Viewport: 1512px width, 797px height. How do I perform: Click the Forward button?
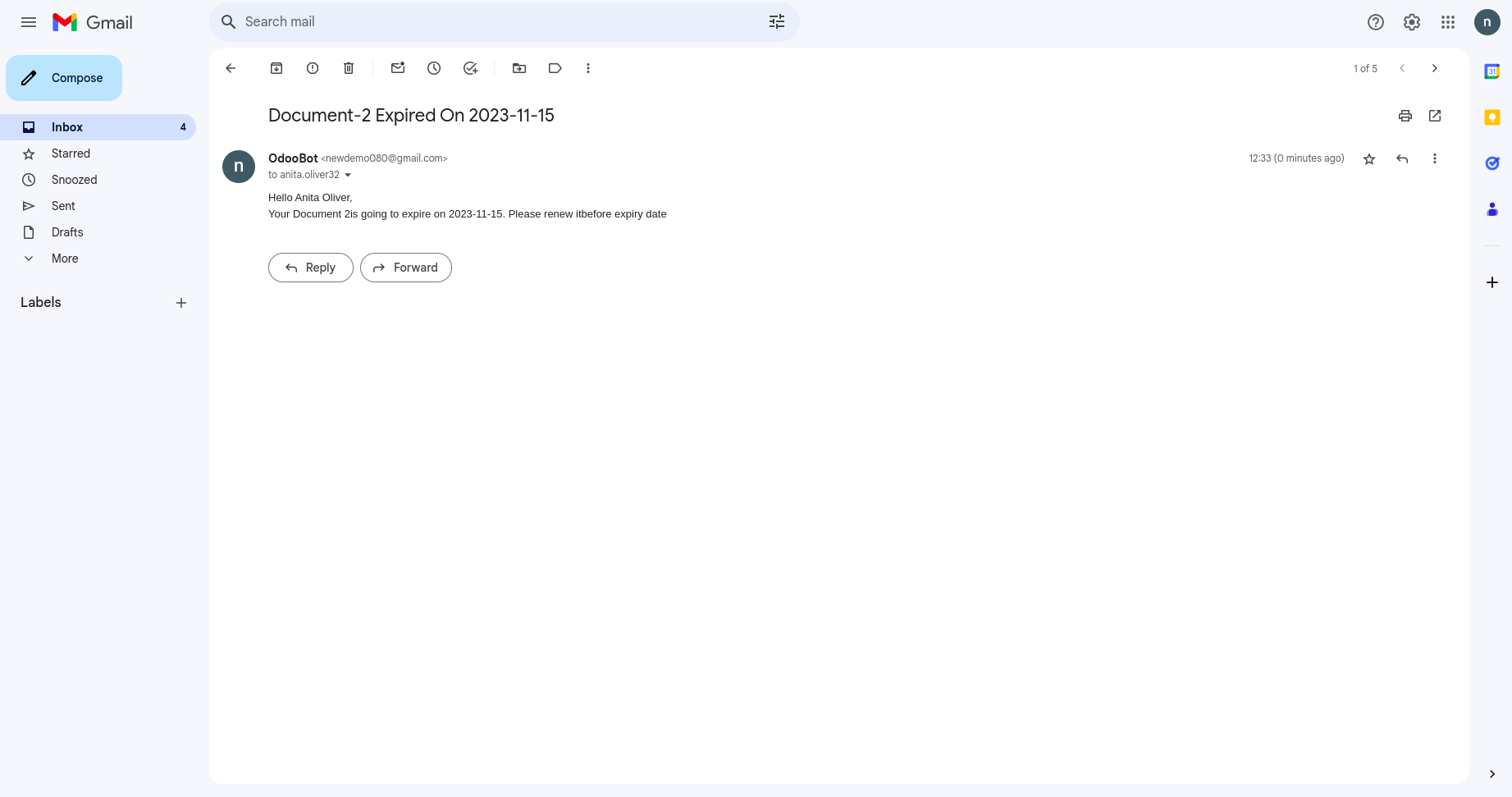tap(406, 268)
